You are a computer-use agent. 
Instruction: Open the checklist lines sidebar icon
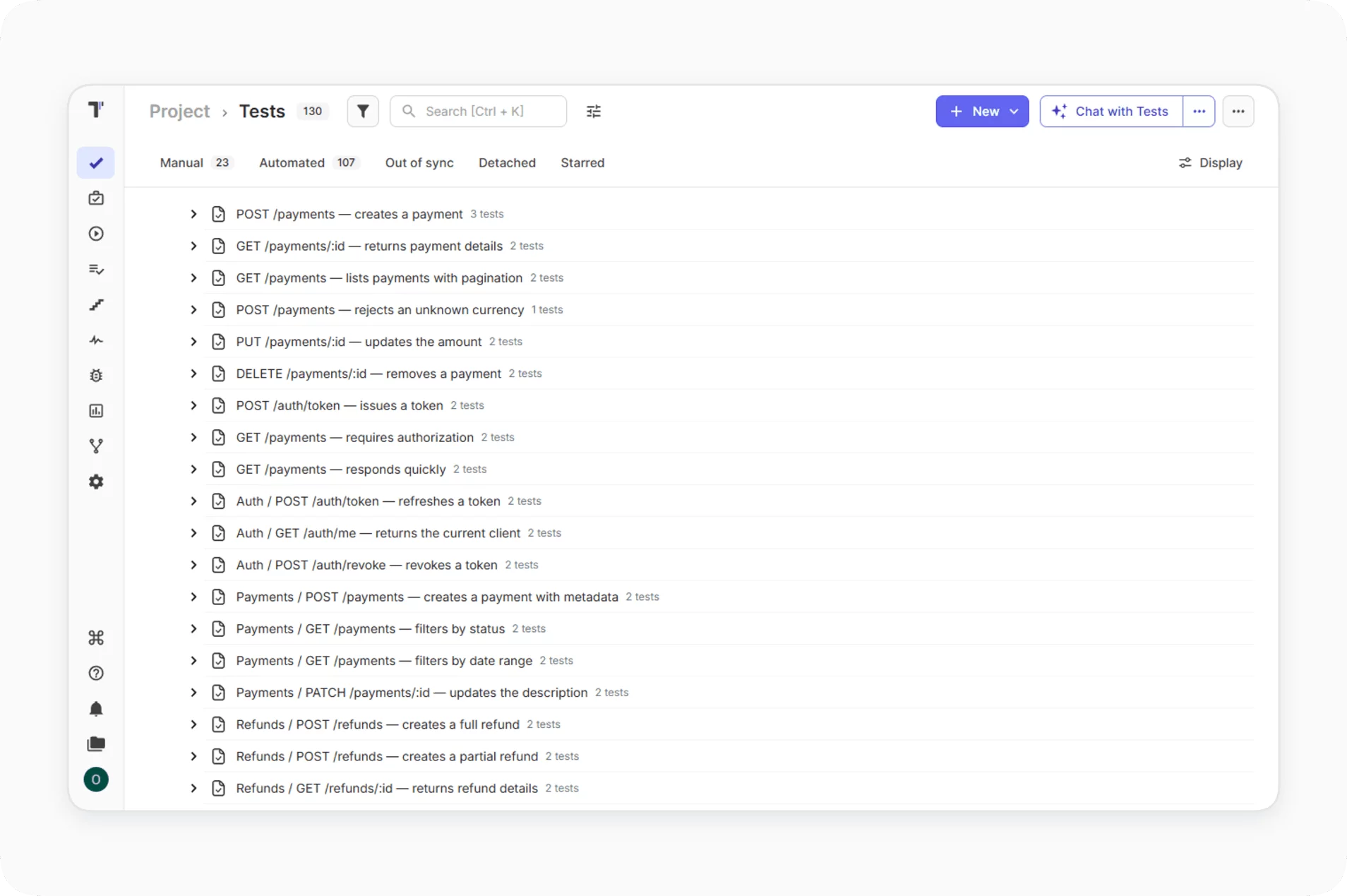click(96, 269)
